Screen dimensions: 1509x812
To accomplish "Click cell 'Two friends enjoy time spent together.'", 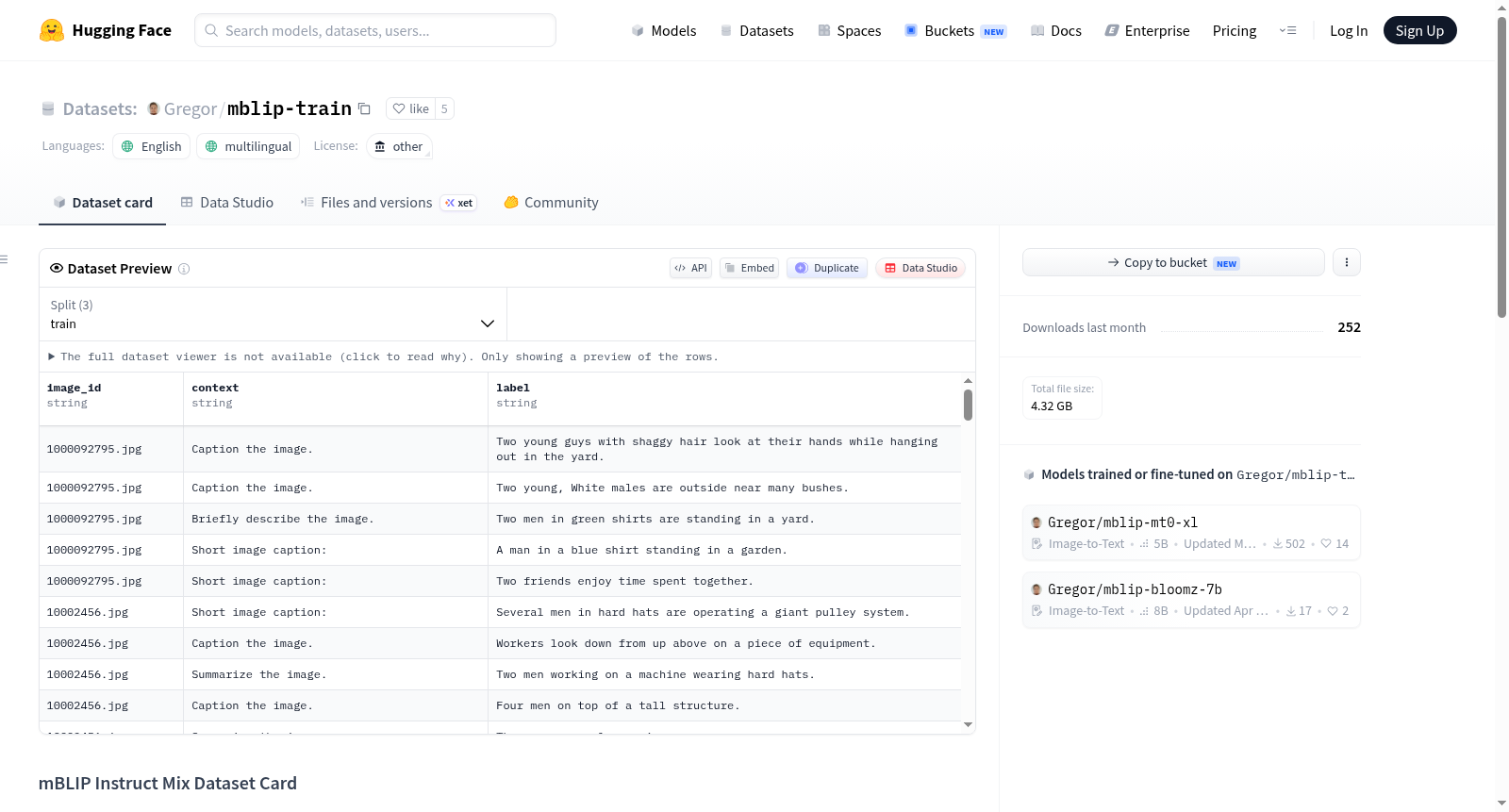I will 724,581.
